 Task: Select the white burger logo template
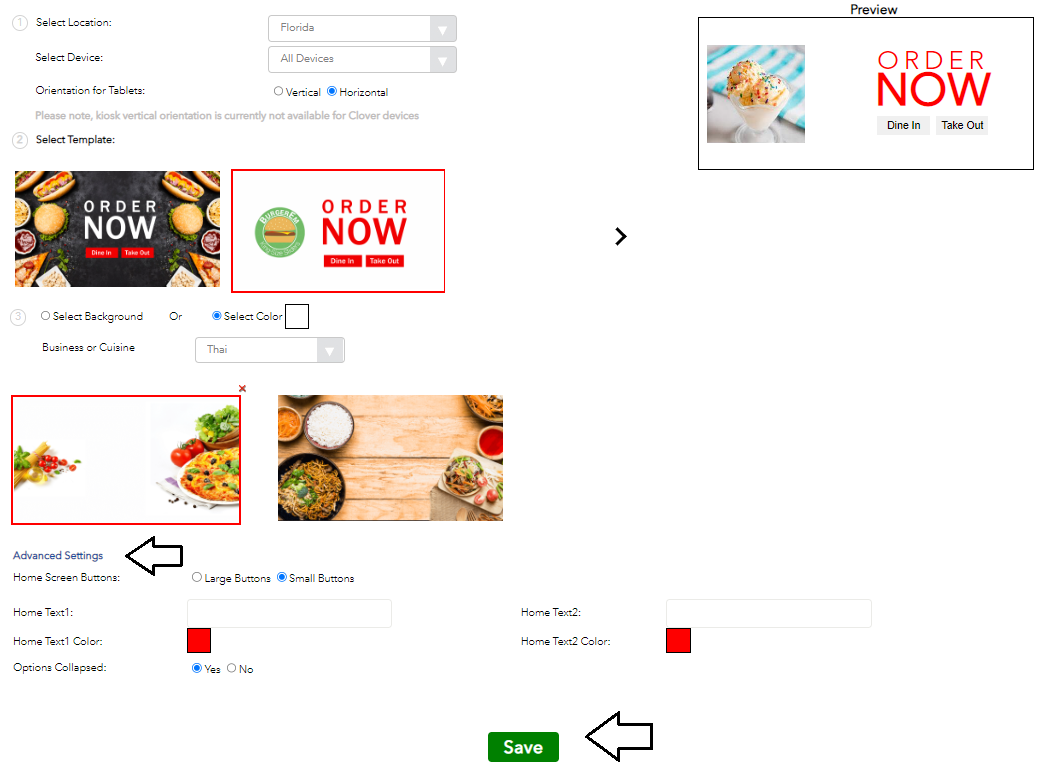point(338,231)
